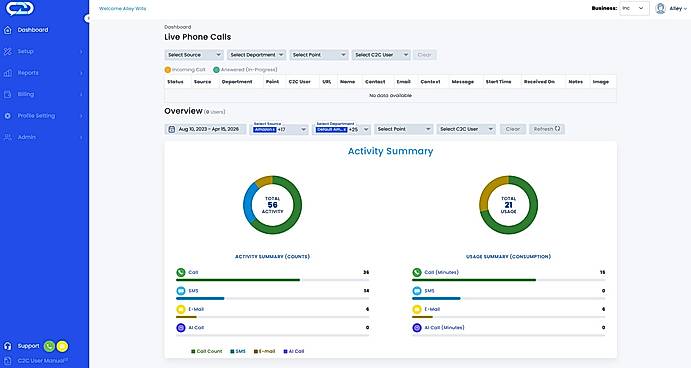The image size is (691, 368).
Task: Click the green phone support icon
Action: click(x=49, y=346)
